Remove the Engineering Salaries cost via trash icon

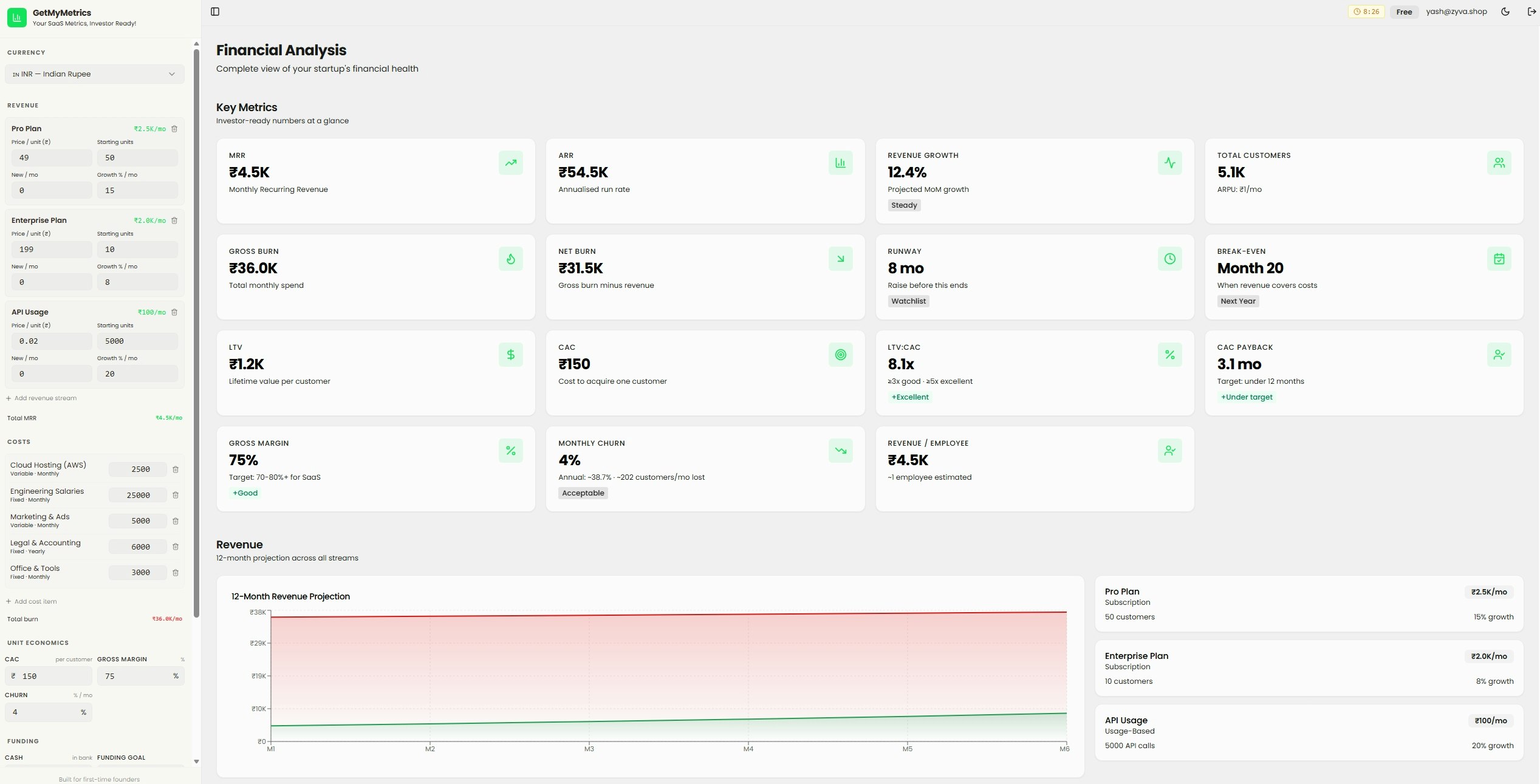point(176,495)
